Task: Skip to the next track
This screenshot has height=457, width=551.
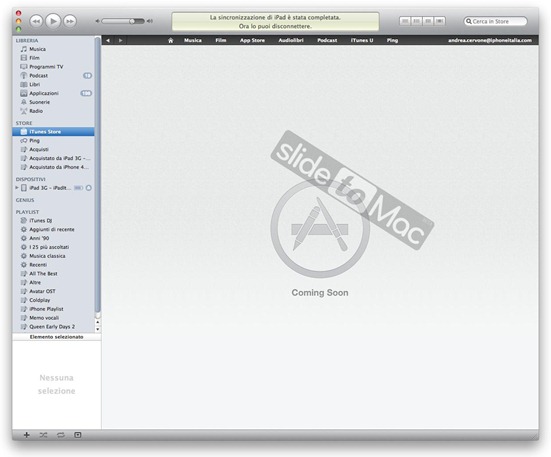Action: 70,21
